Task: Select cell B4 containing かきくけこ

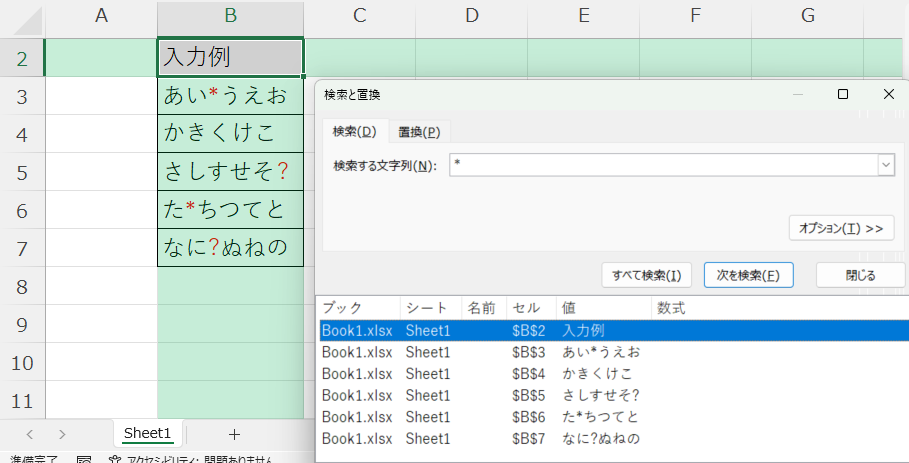Action: pyautogui.click(x=230, y=134)
